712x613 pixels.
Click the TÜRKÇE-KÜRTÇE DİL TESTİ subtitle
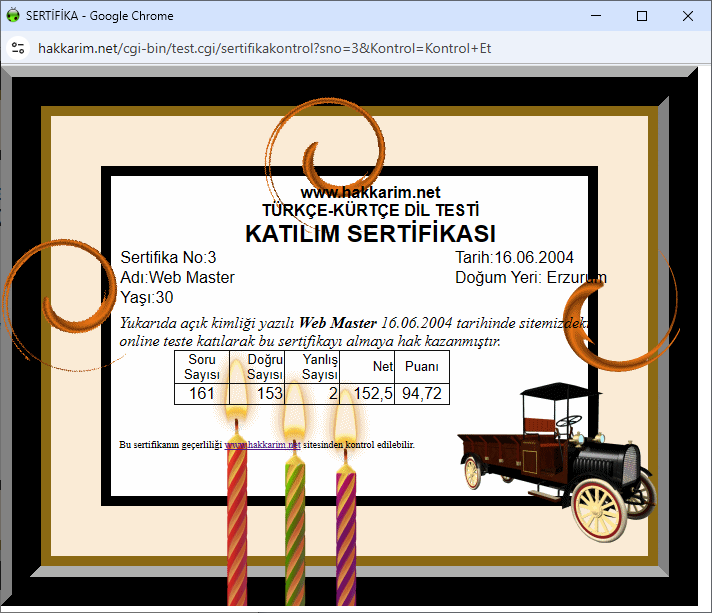pyautogui.click(x=370, y=210)
